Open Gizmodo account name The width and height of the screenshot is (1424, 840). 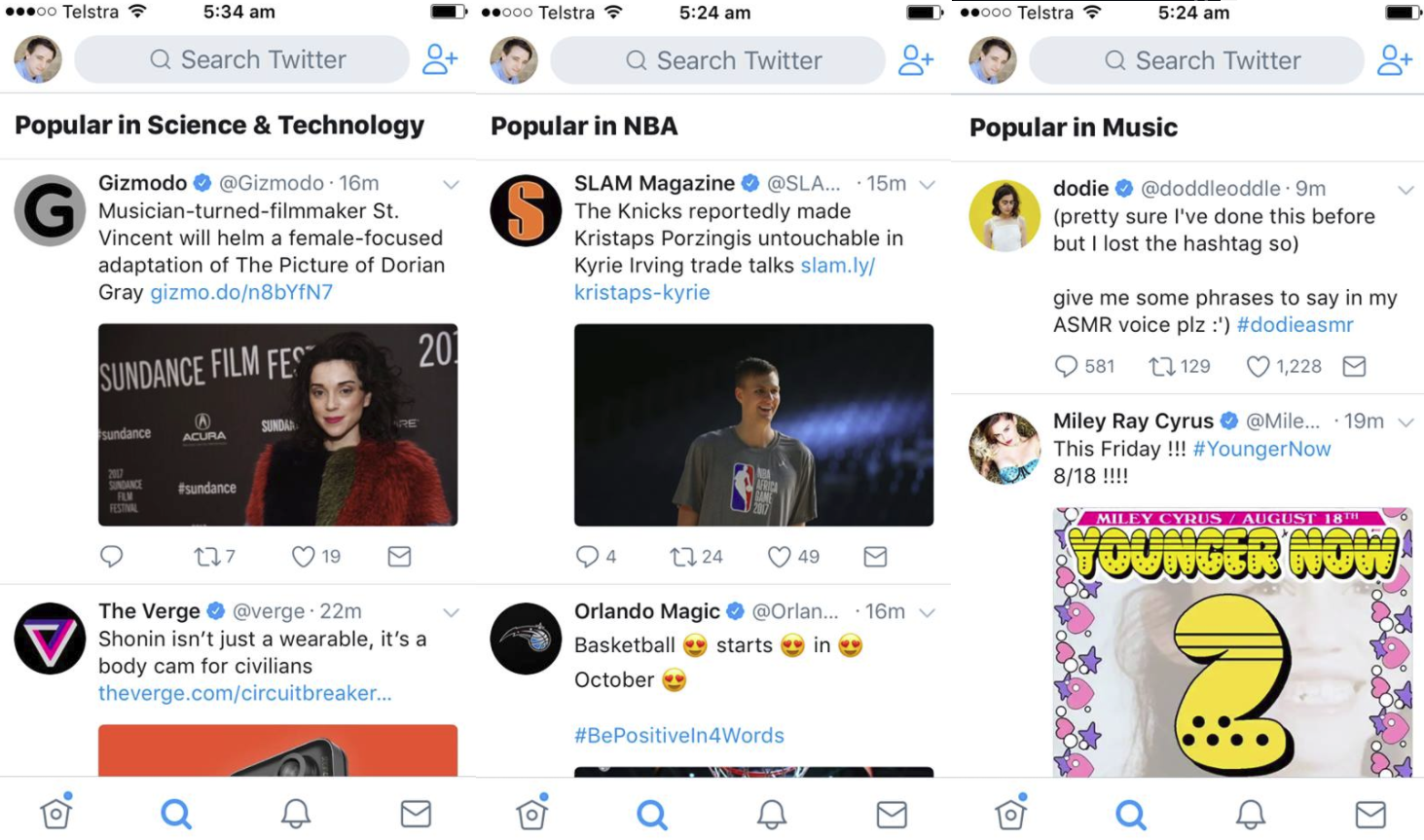click(x=142, y=183)
